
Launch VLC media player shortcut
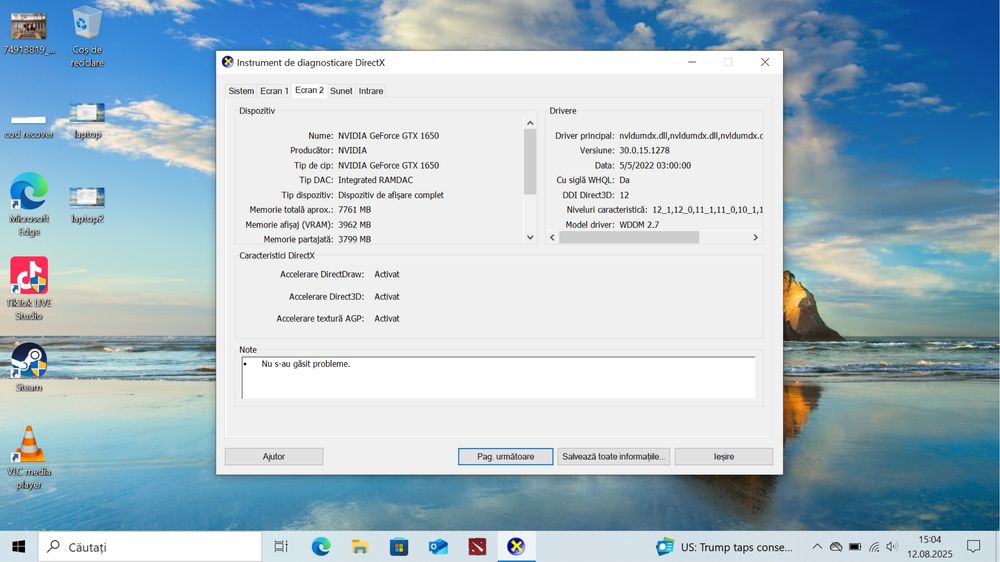pos(29,457)
